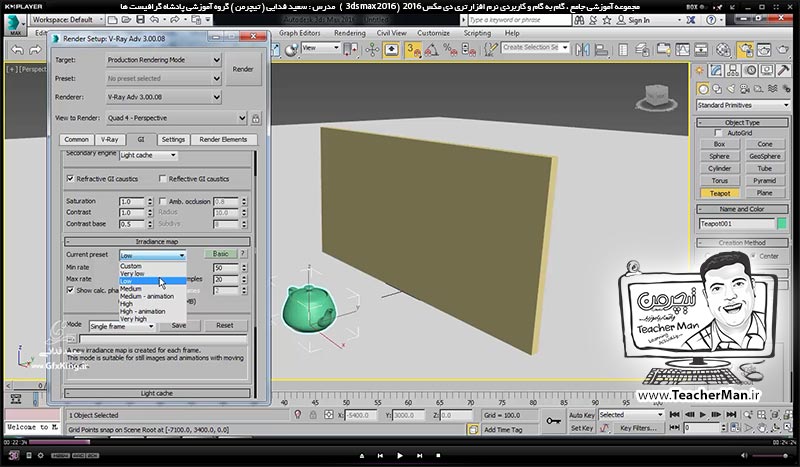Open the View to Render dropdown
This screenshot has height=467, width=800.
click(177, 118)
